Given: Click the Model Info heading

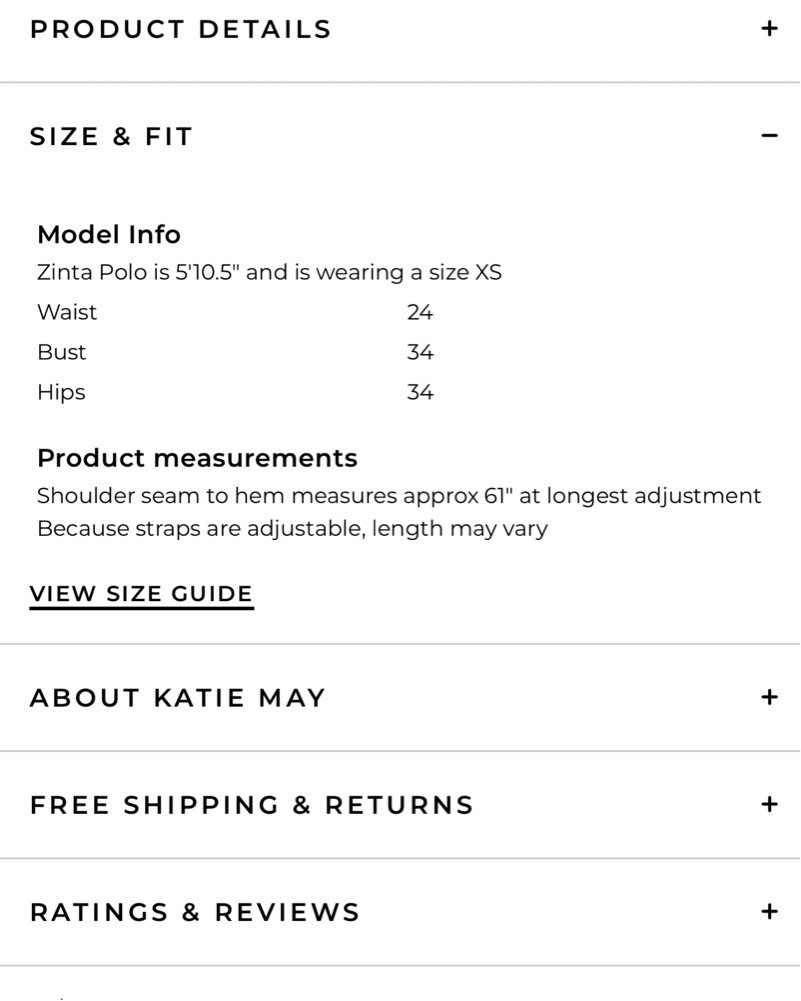Looking at the screenshot, I should (x=109, y=234).
